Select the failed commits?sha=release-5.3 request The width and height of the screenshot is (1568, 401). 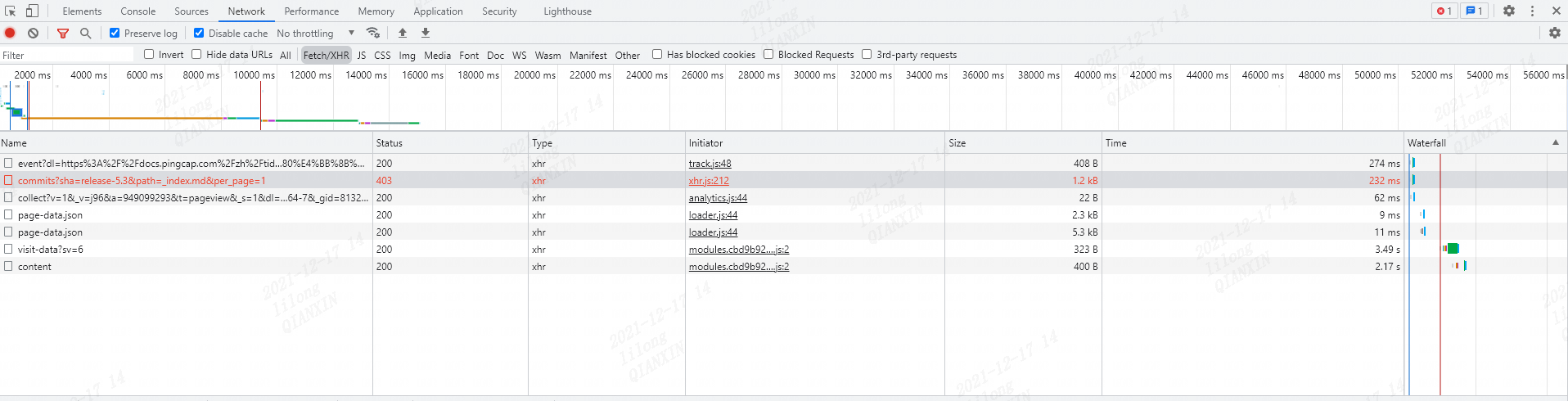(142, 181)
